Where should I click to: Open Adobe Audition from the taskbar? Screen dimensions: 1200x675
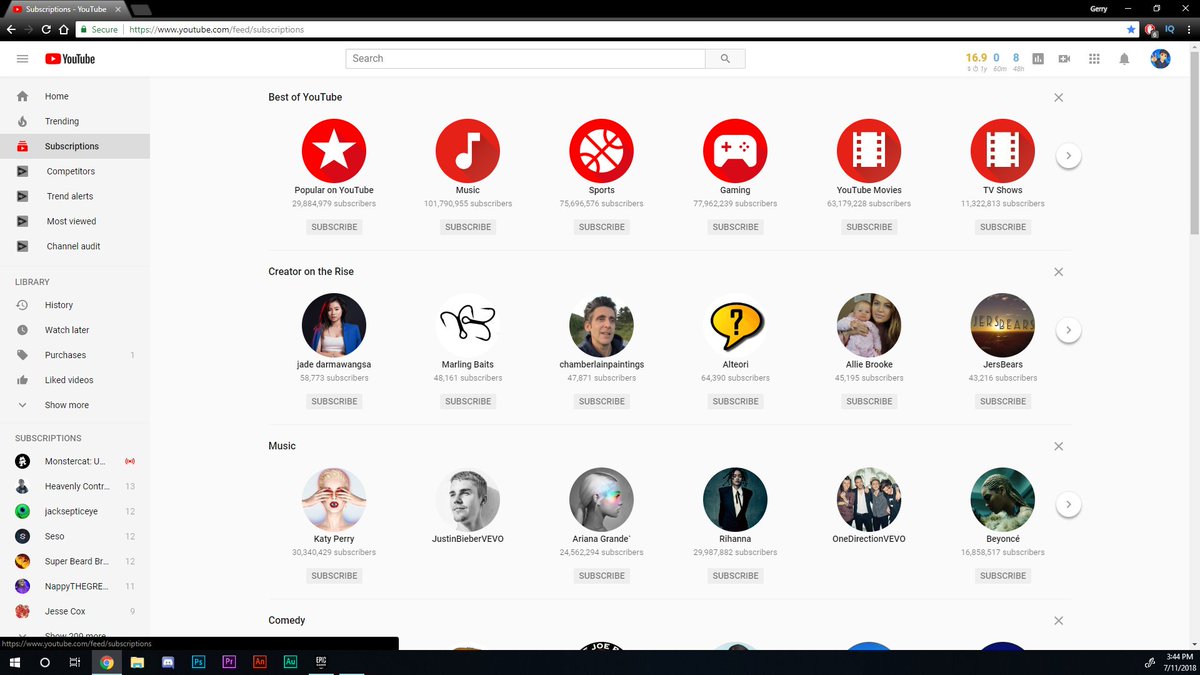coord(291,662)
